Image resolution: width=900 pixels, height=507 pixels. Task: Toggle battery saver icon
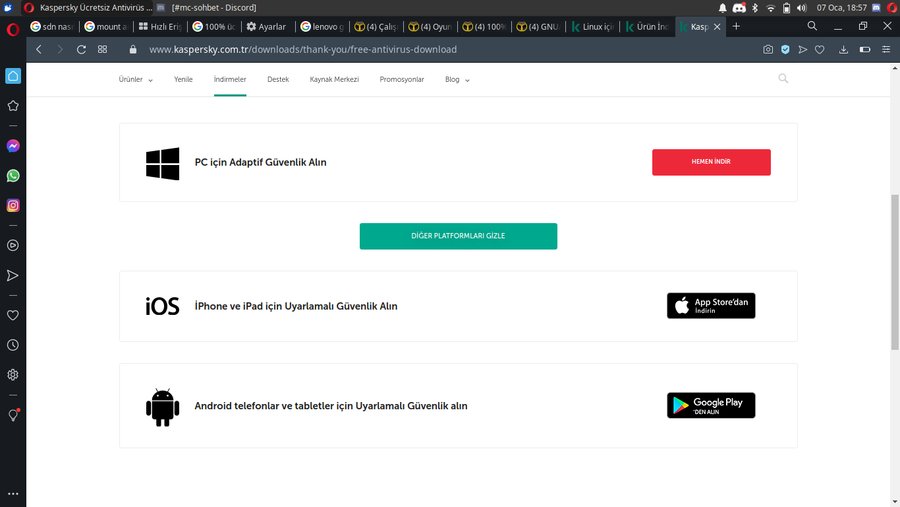tap(865, 49)
